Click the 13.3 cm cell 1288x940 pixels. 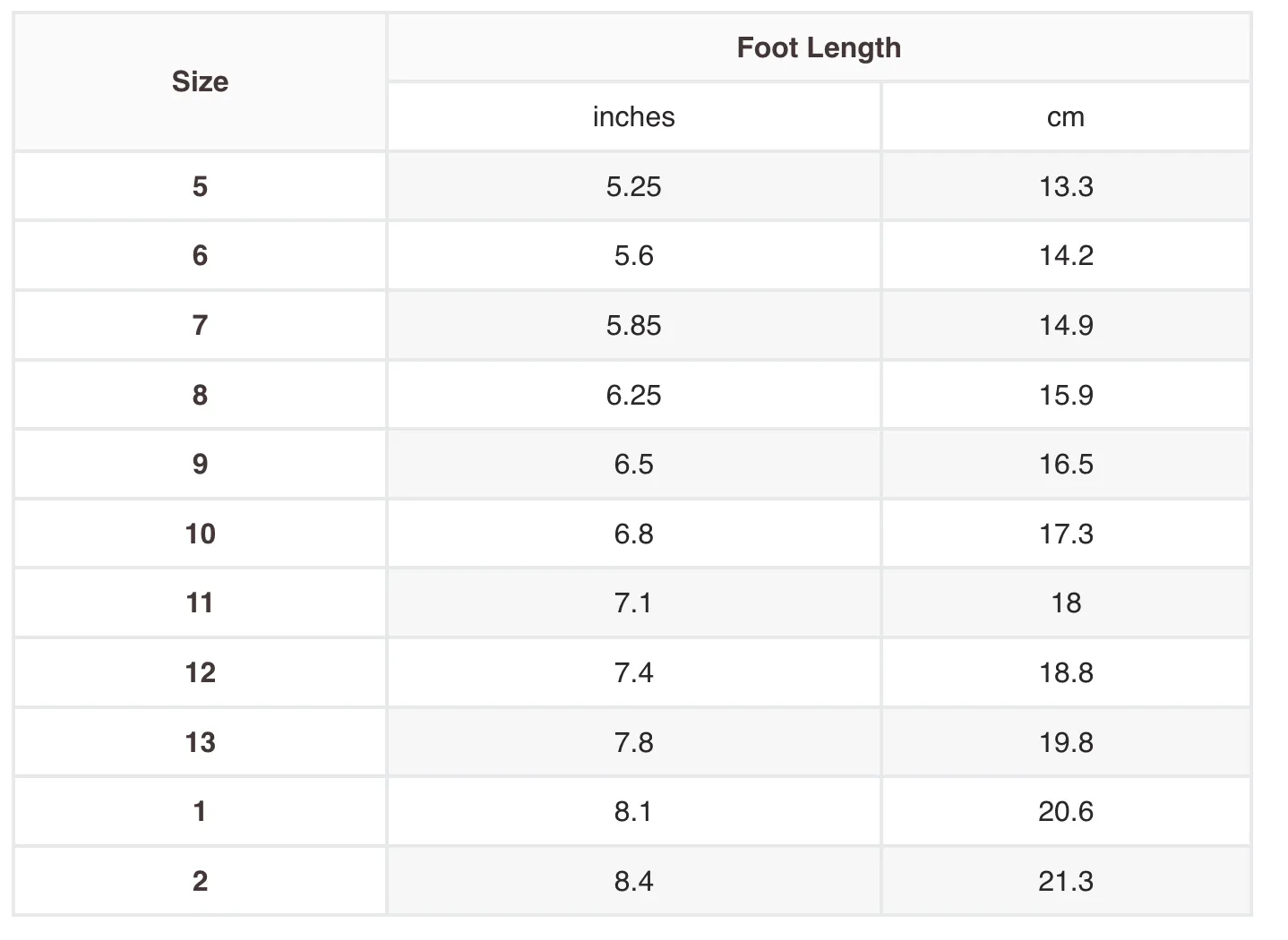1066,186
